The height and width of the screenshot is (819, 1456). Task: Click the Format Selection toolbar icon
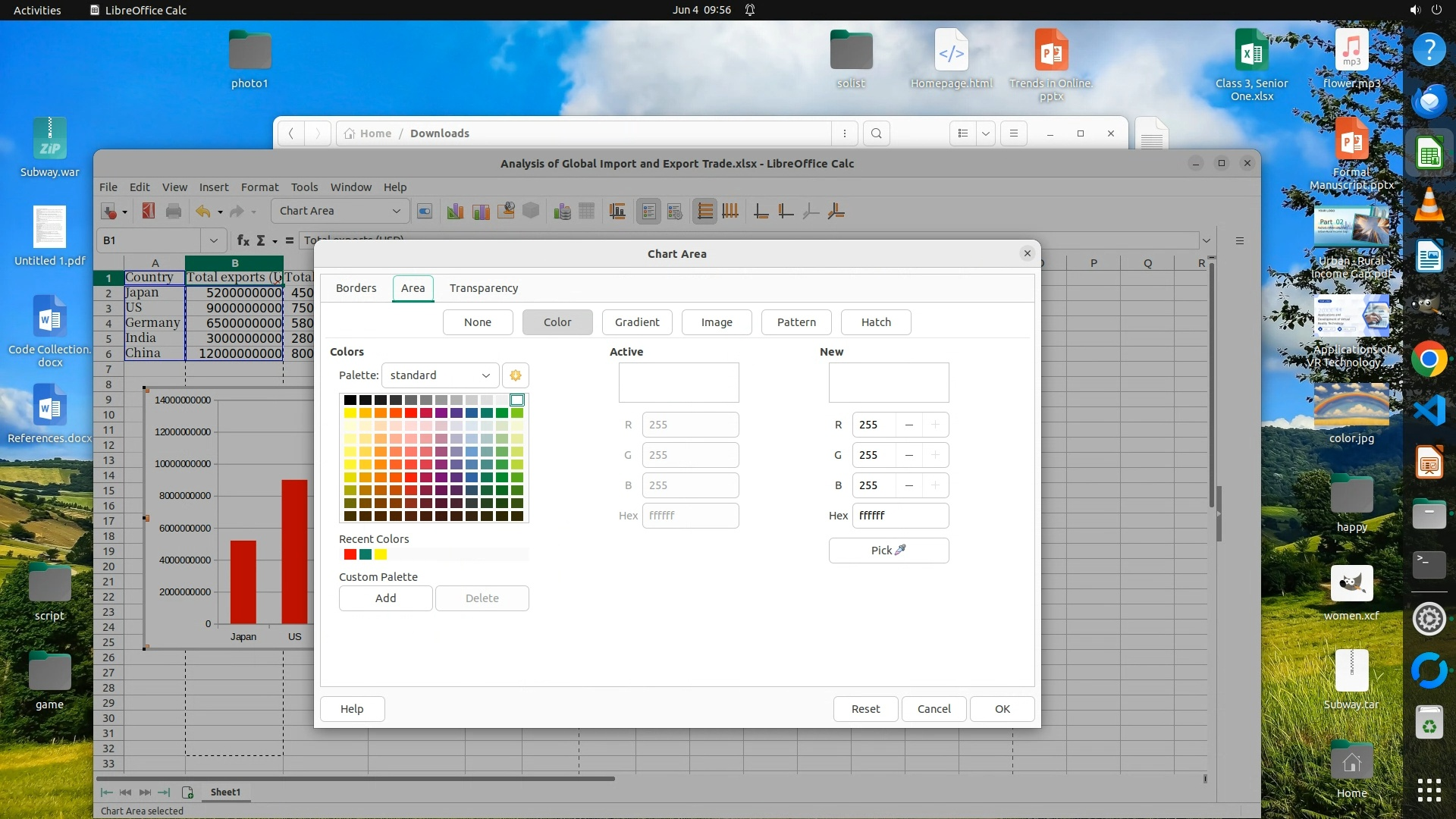point(425,212)
